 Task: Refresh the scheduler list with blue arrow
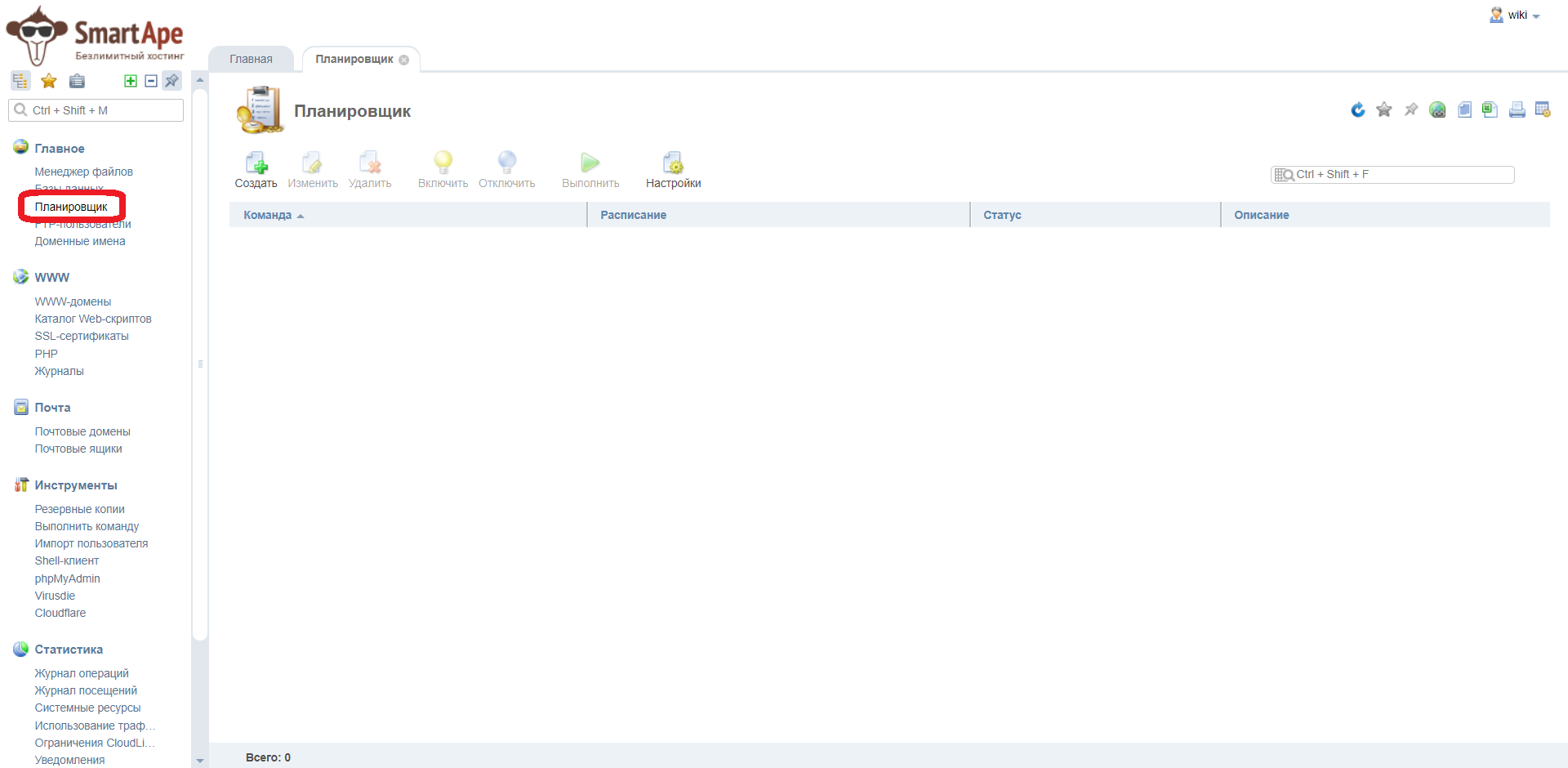[1357, 109]
